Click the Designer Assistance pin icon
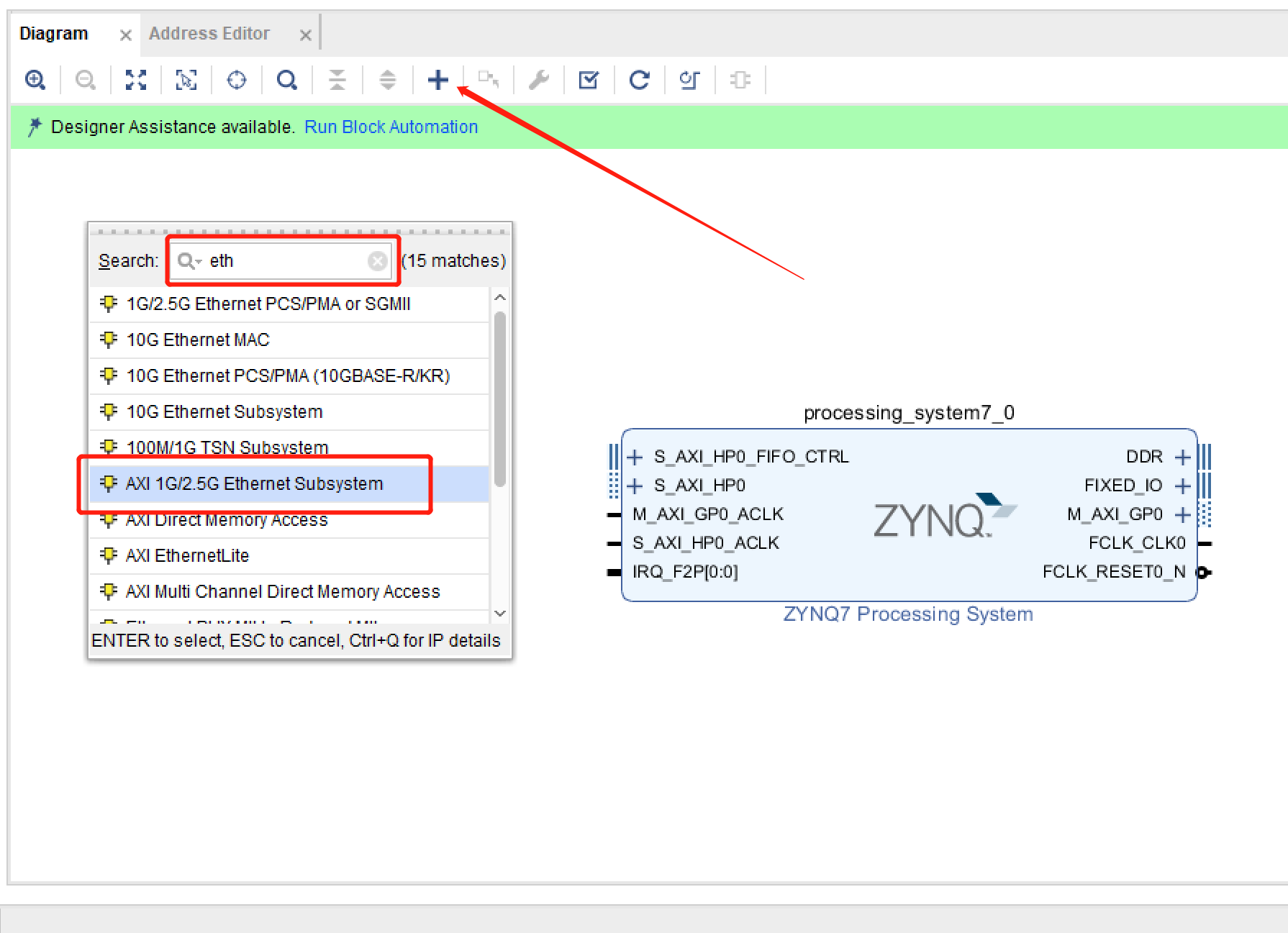 (x=34, y=127)
